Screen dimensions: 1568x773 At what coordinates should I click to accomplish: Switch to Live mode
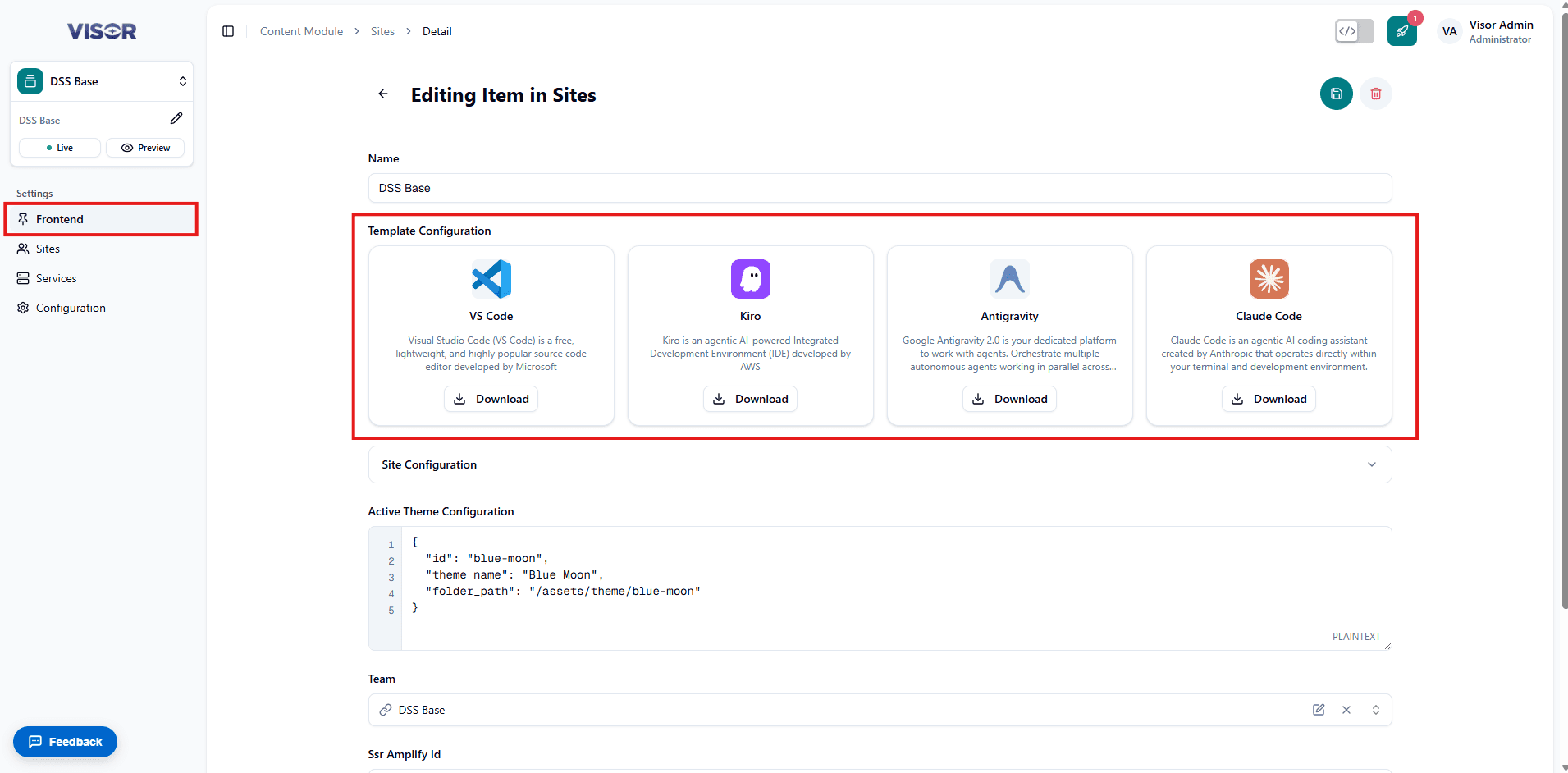60,148
